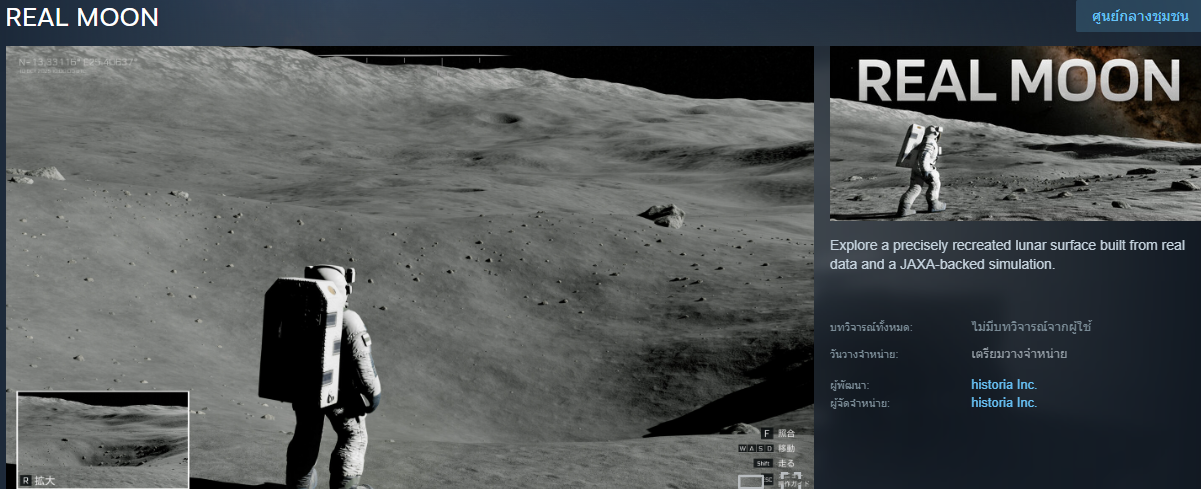
Task: Click the publisher historia Inc. link
Action: point(1003,403)
